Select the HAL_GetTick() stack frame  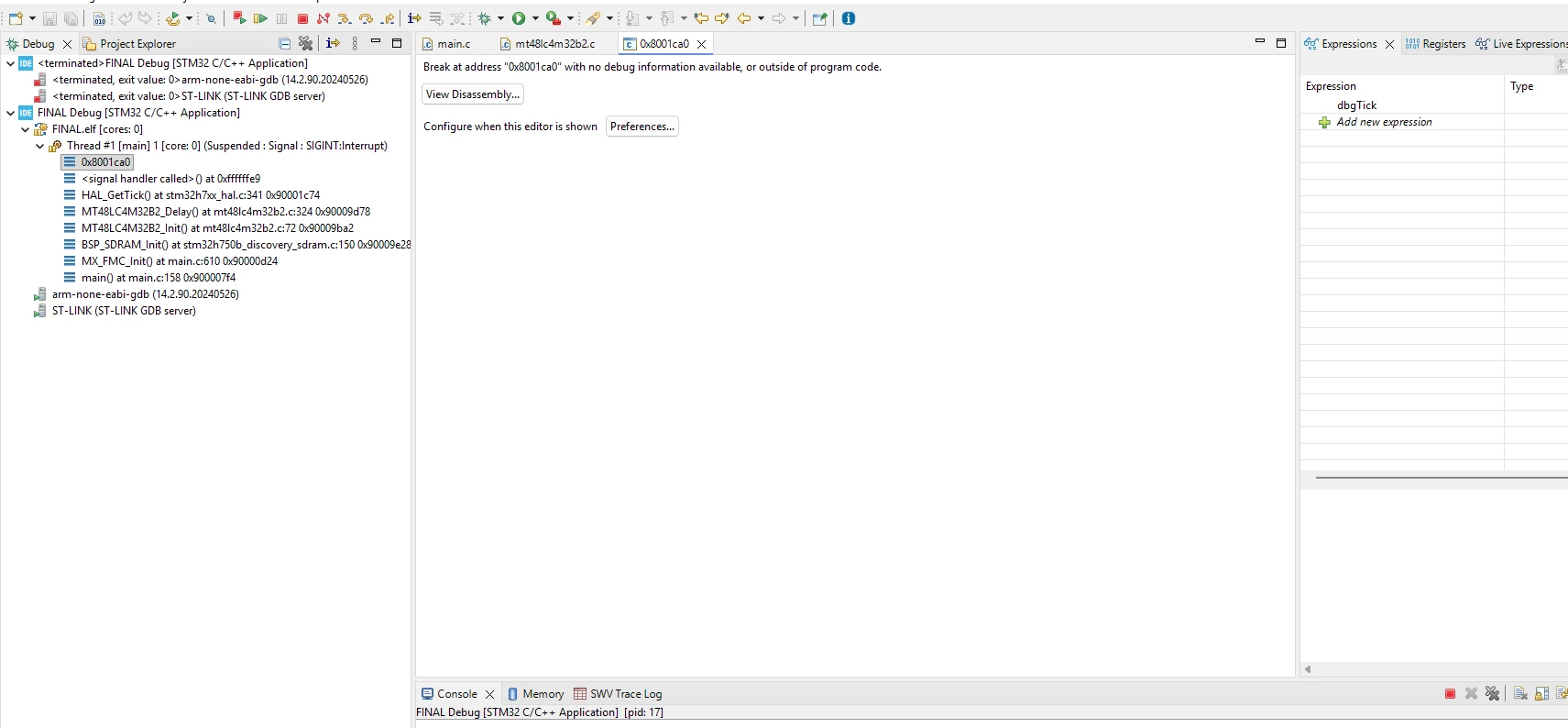click(x=201, y=195)
